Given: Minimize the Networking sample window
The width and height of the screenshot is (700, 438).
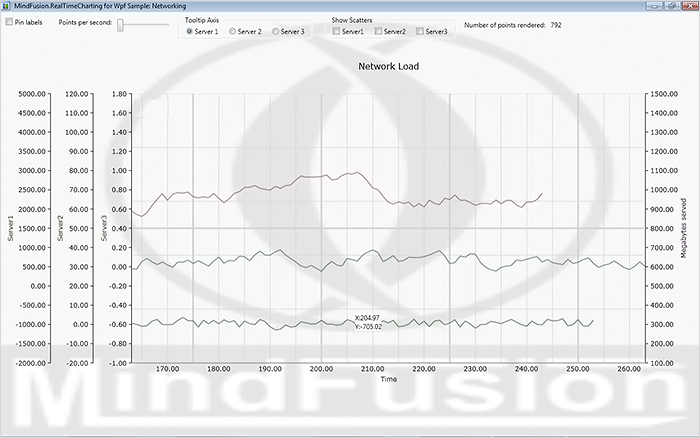Looking at the screenshot, I should (653, 6).
